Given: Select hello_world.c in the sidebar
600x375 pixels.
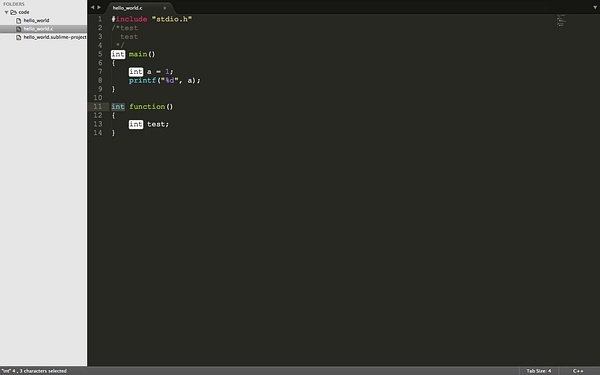Looking at the screenshot, I should [44, 29].
